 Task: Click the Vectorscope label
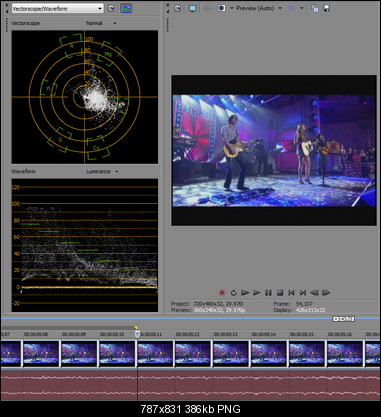coord(25,23)
